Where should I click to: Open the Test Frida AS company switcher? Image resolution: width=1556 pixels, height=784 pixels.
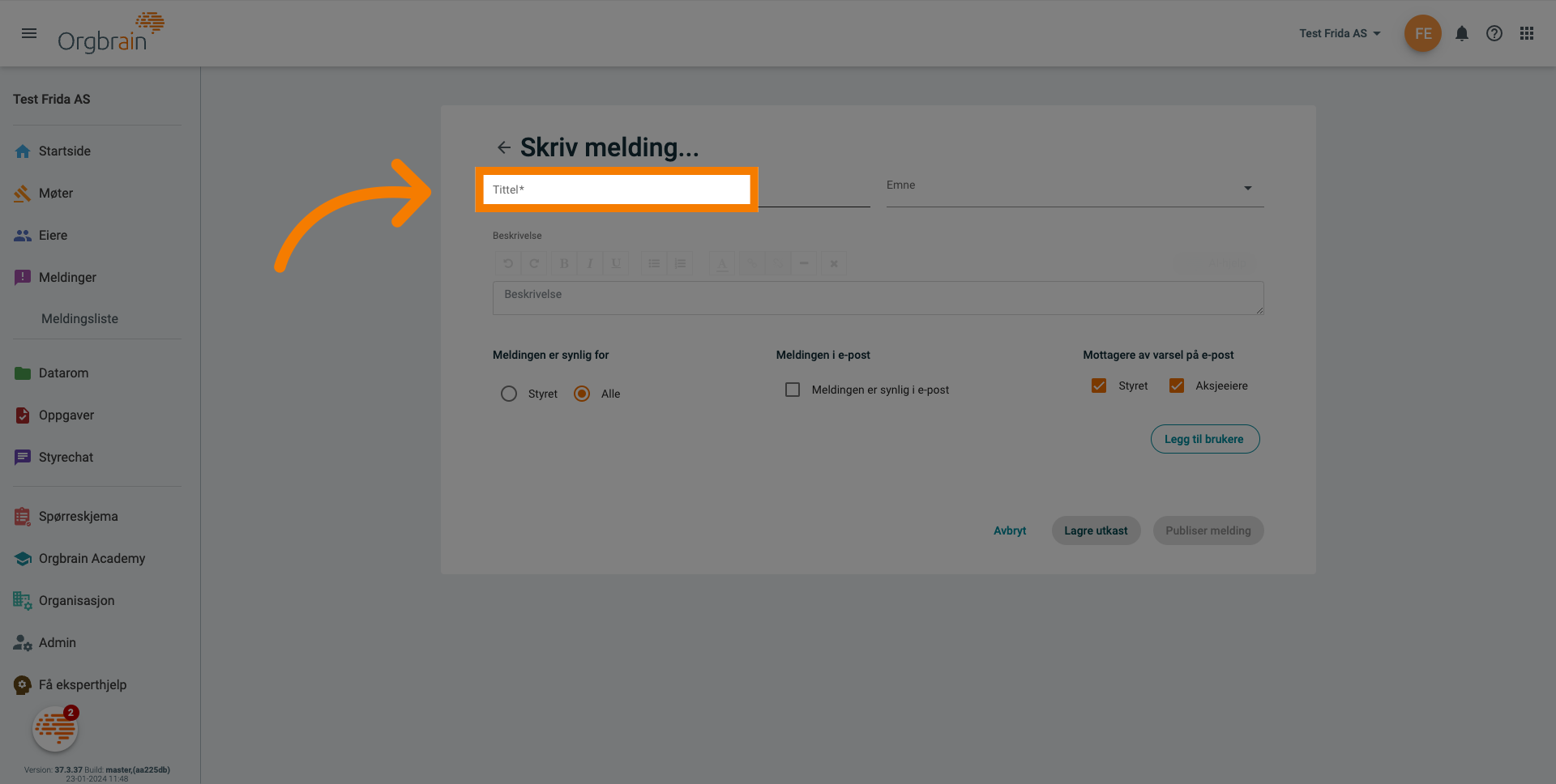tap(1340, 33)
